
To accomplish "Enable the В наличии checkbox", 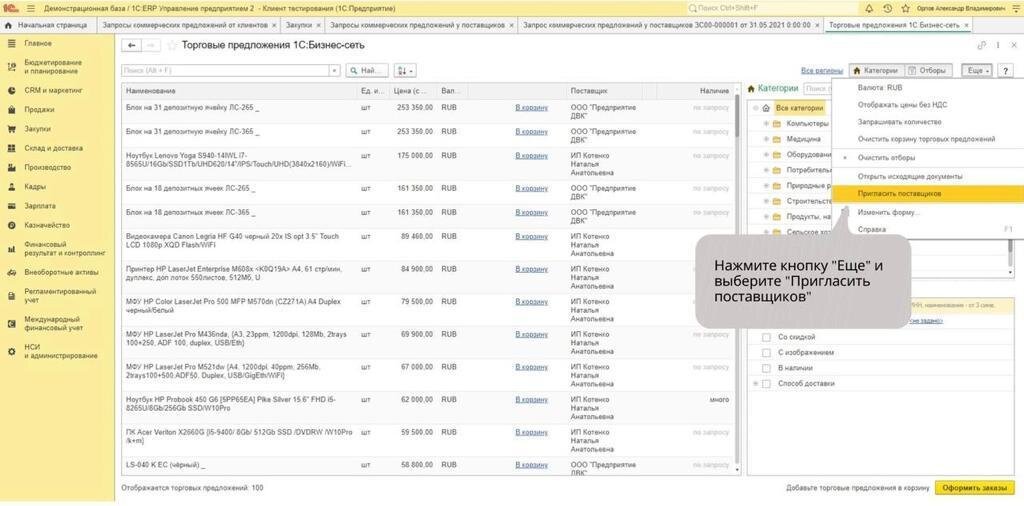I will [767, 368].
